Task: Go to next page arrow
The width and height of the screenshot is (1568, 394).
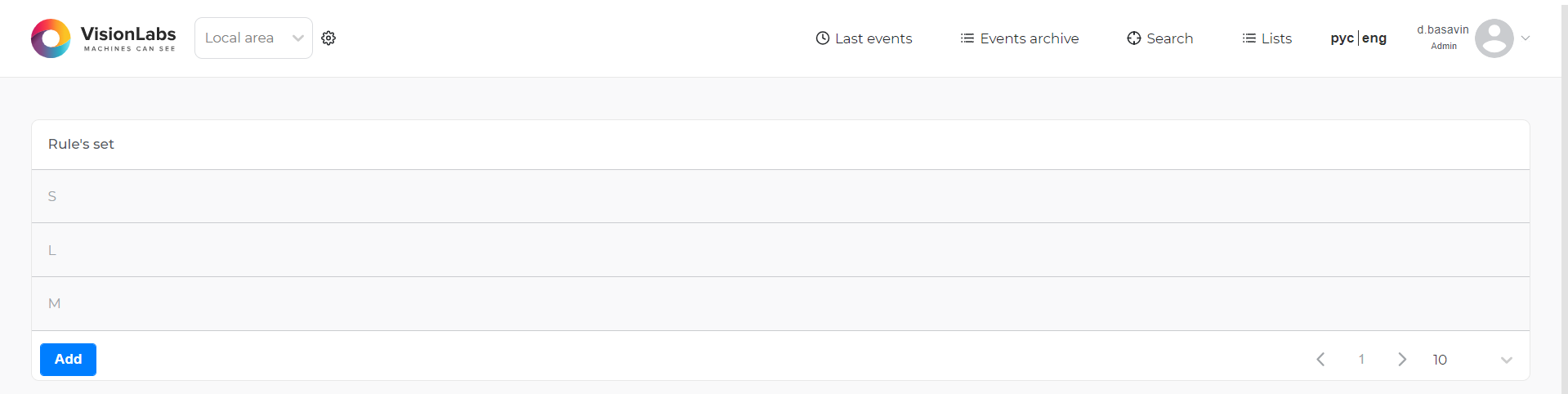Action: click(1402, 360)
